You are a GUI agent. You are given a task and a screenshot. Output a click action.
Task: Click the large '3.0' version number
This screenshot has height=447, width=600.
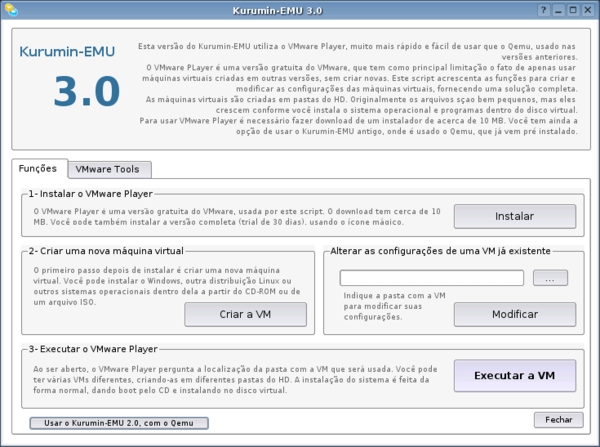click(x=87, y=91)
